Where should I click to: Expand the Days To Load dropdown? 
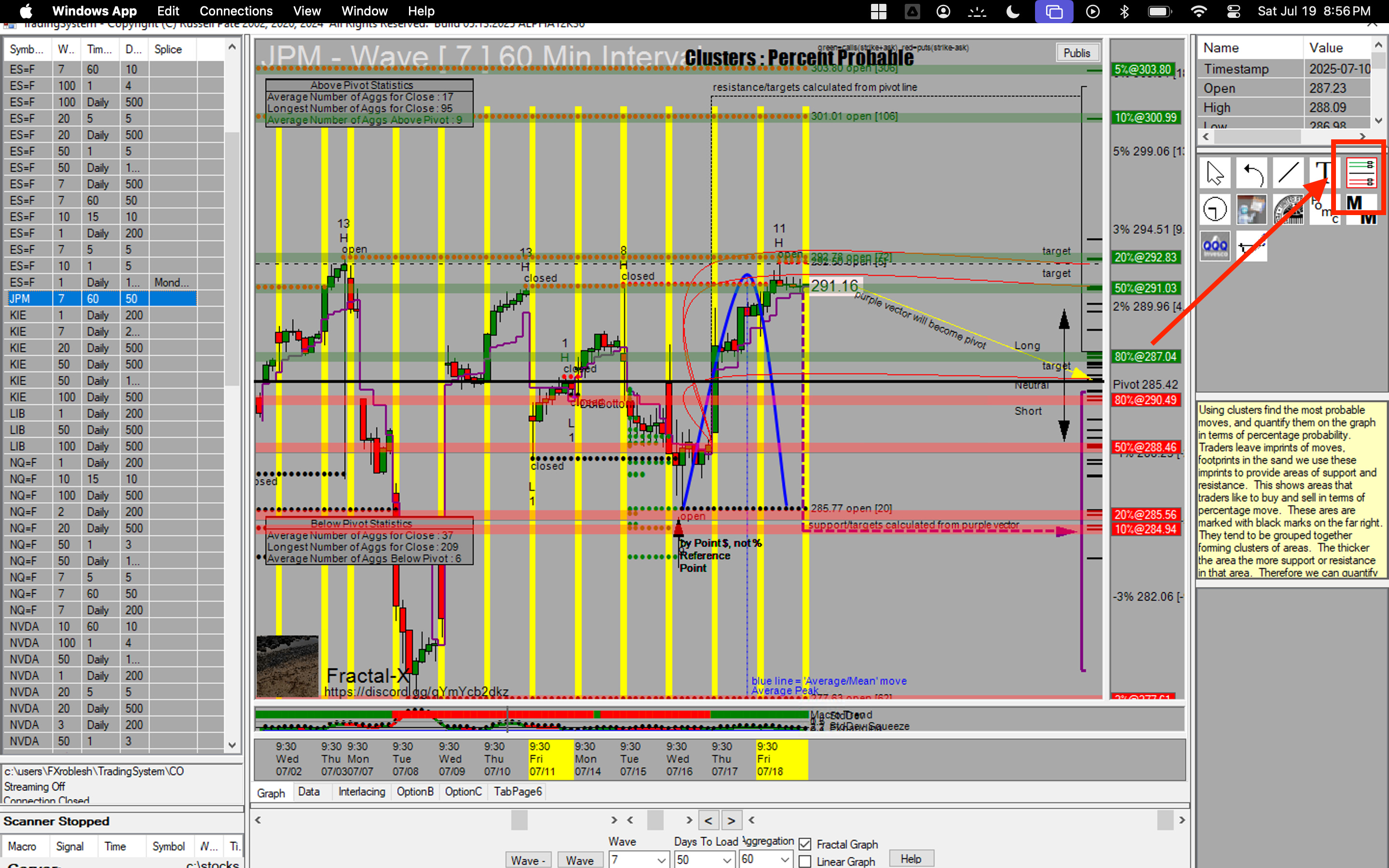[727, 859]
